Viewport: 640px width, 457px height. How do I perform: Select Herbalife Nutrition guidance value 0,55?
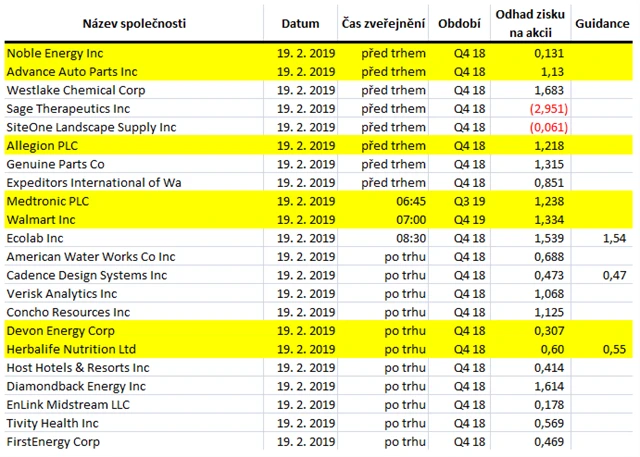614,349
